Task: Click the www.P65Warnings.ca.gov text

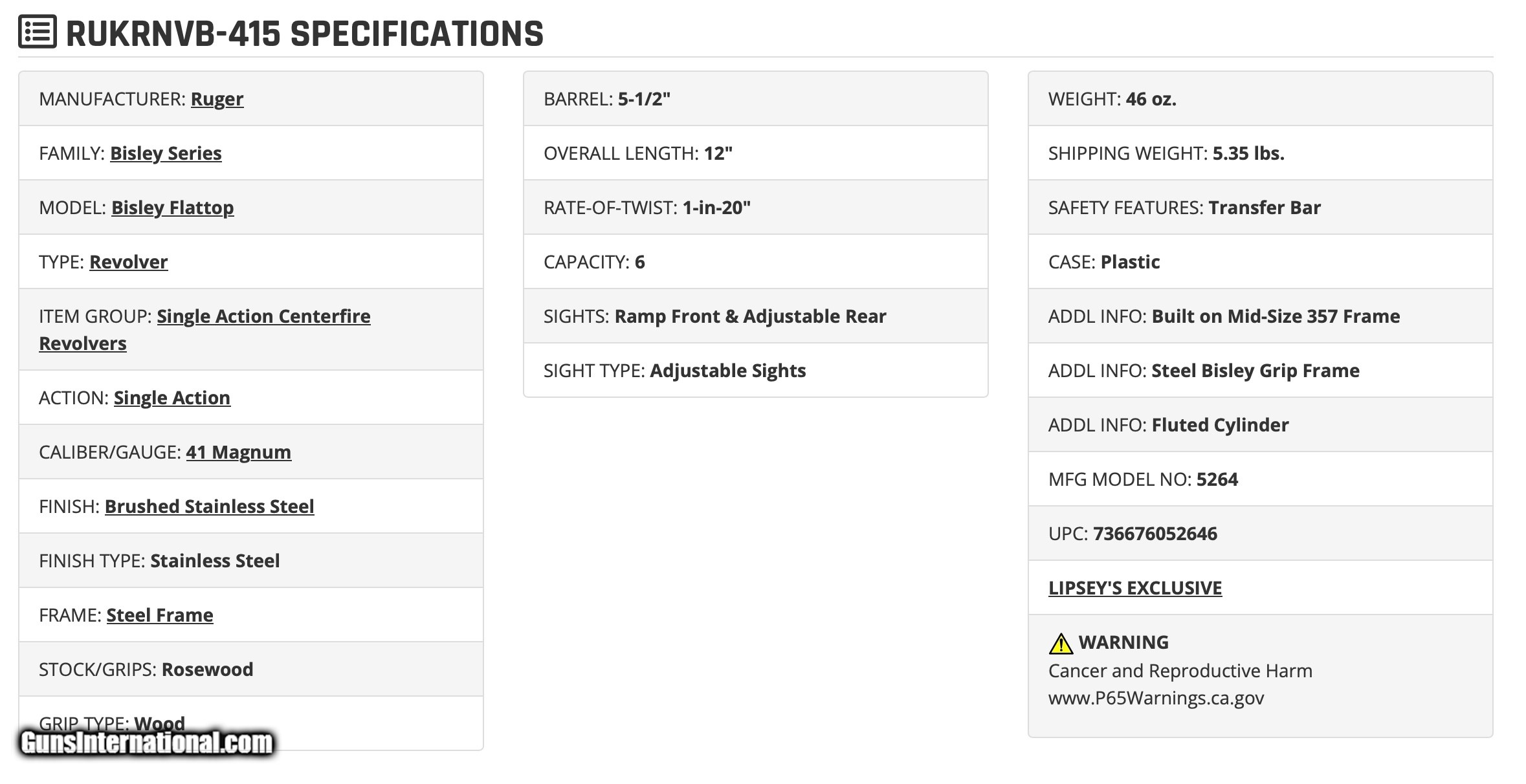Action: [x=1156, y=698]
